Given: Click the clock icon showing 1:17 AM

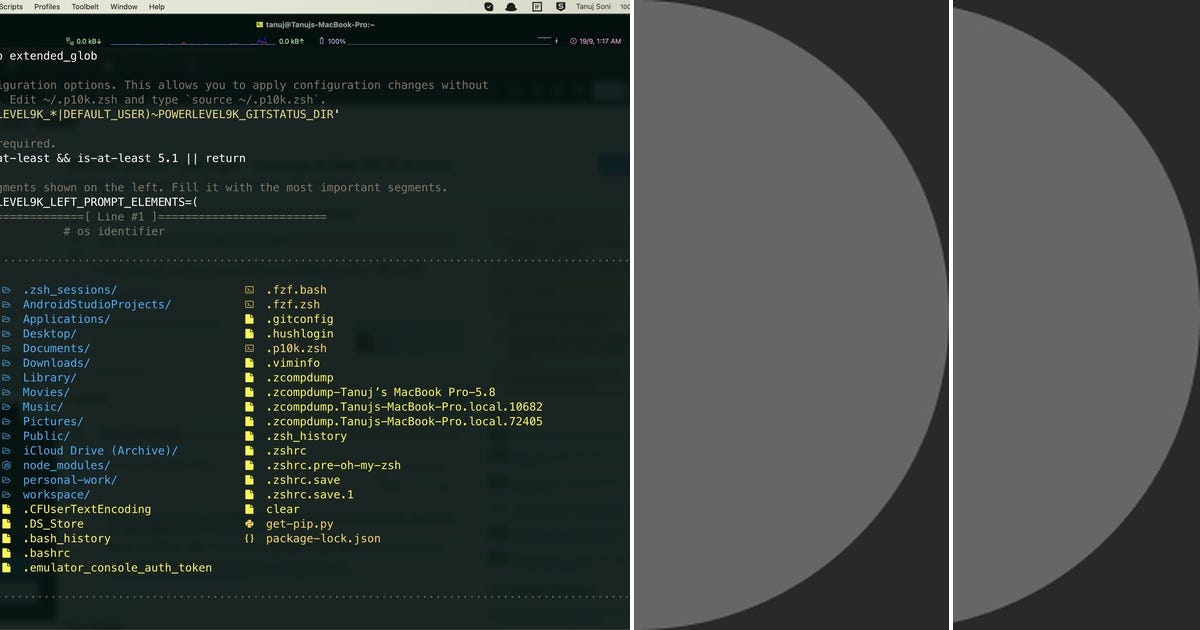Looking at the screenshot, I should [x=573, y=41].
